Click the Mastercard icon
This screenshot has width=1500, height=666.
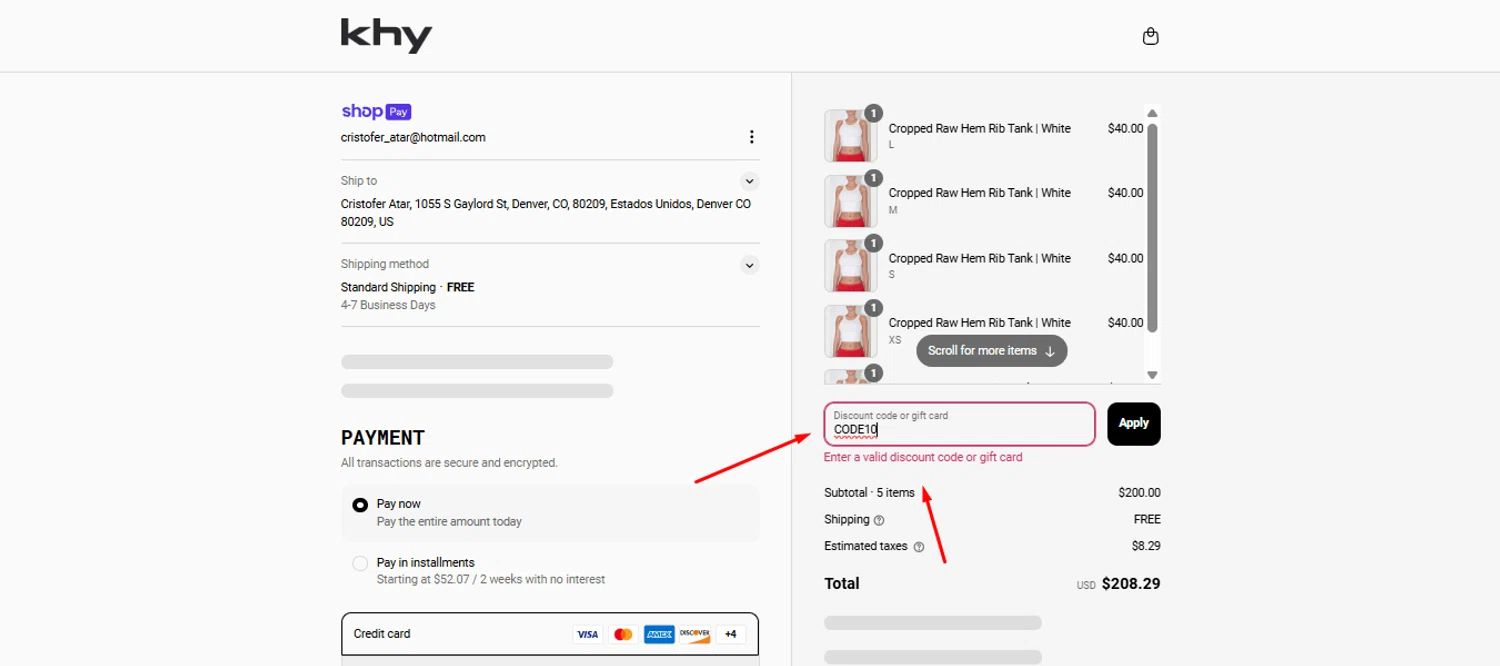point(623,634)
